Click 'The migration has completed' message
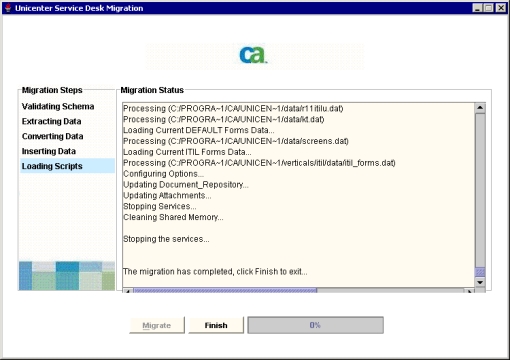Viewport: 510px width, 360px height. pos(215,272)
